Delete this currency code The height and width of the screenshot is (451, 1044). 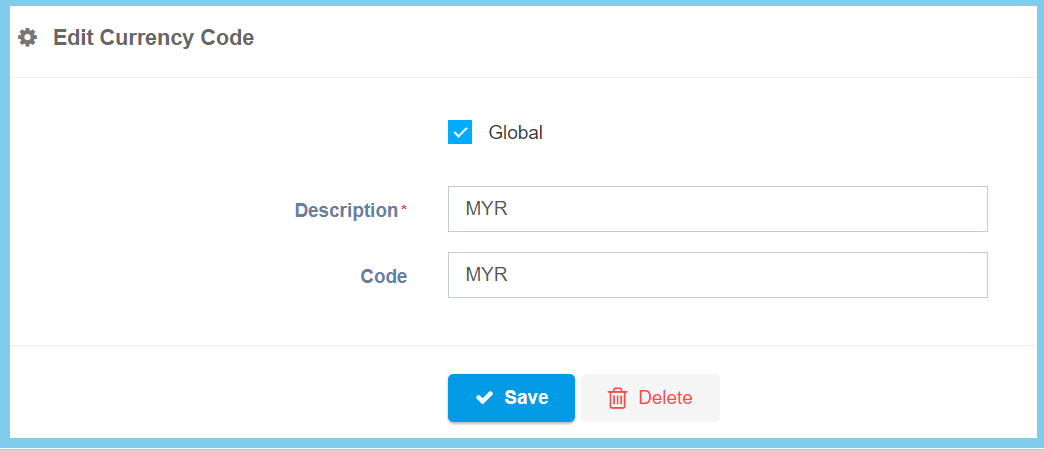tap(650, 398)
